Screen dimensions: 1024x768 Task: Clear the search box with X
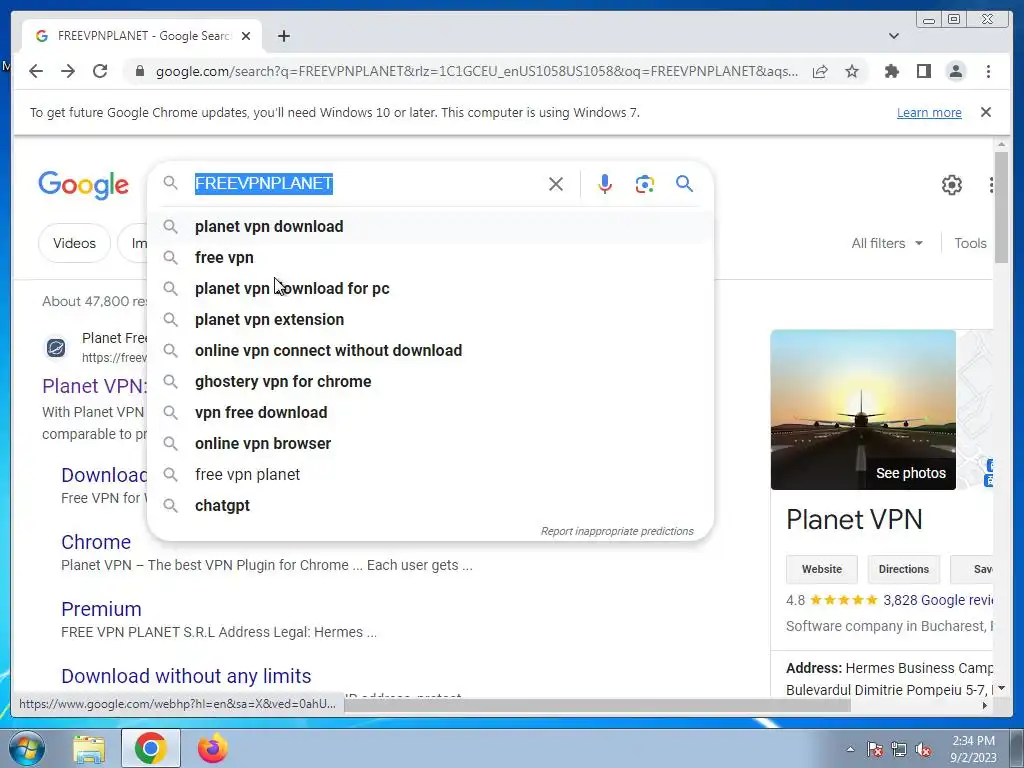click(x=556, y=184)
